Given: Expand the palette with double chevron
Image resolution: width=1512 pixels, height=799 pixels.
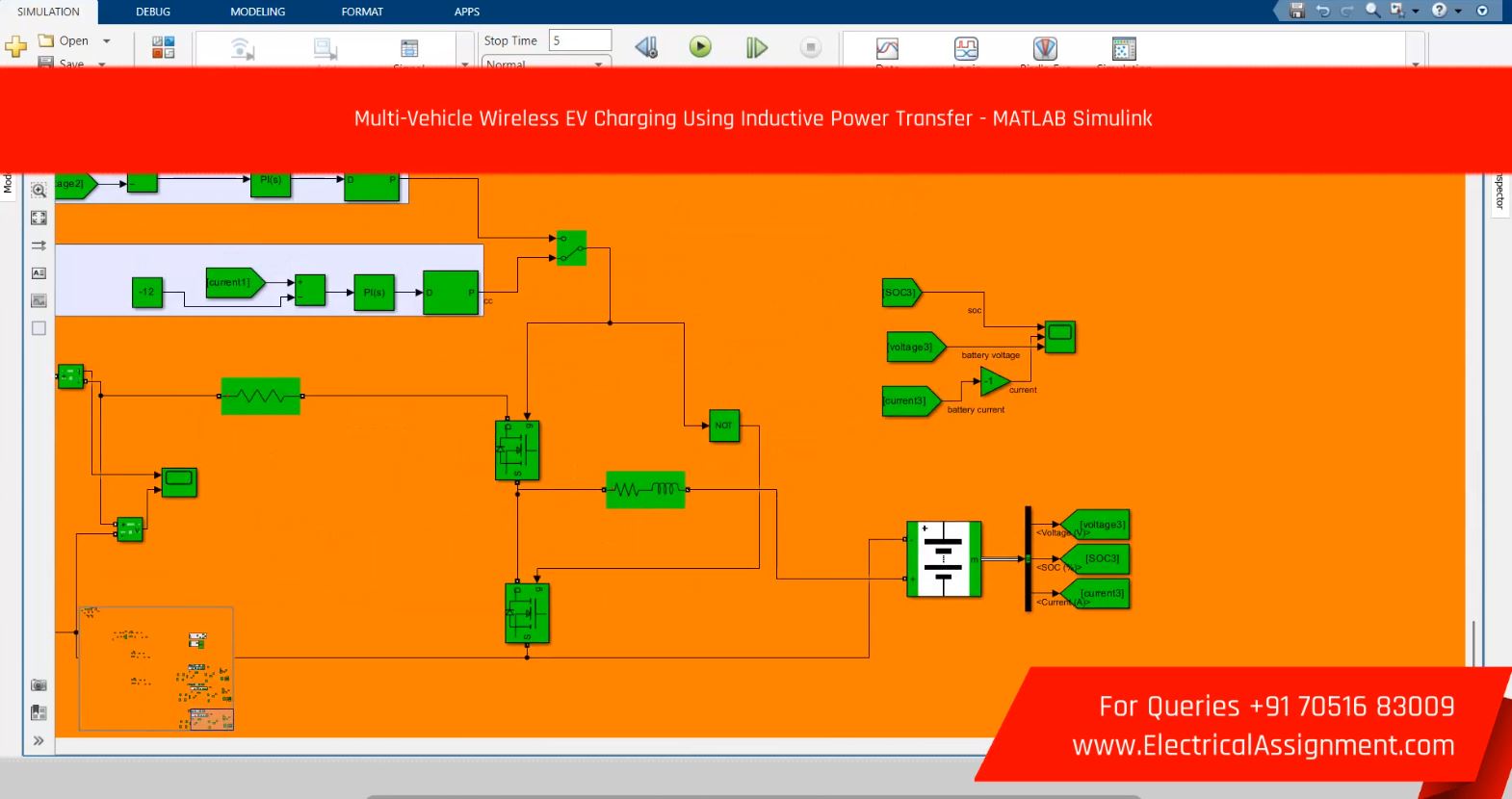Looking at the screenshot, I should [39, 740].
